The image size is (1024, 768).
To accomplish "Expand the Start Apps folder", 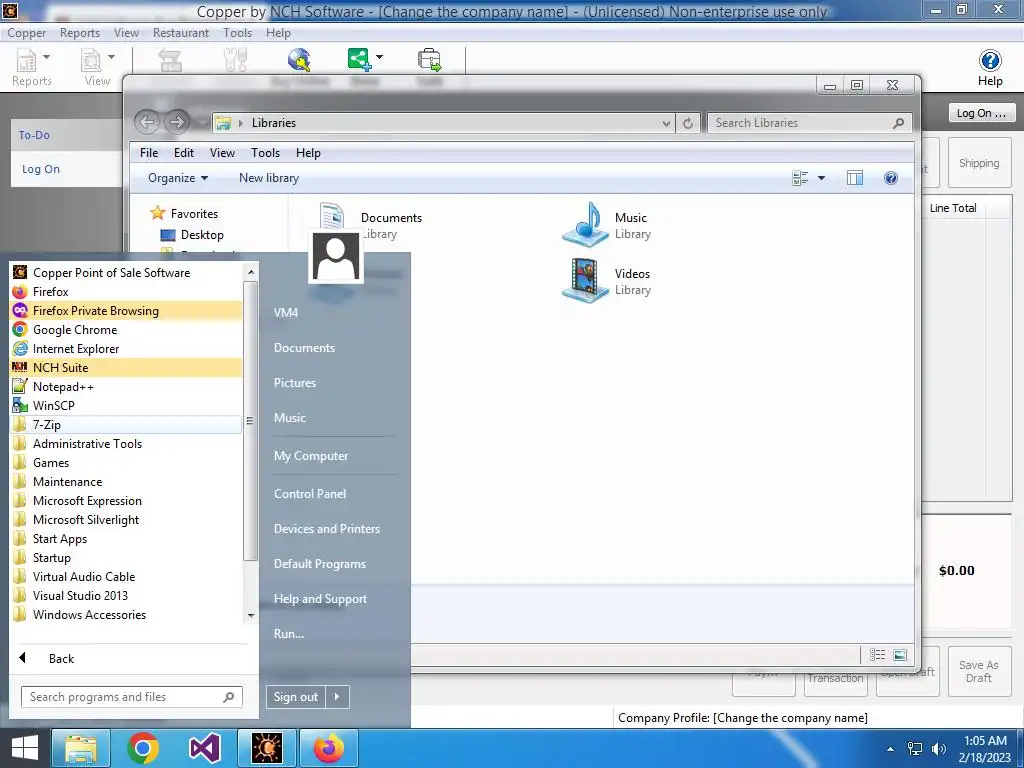I will (x=126, y=538).
